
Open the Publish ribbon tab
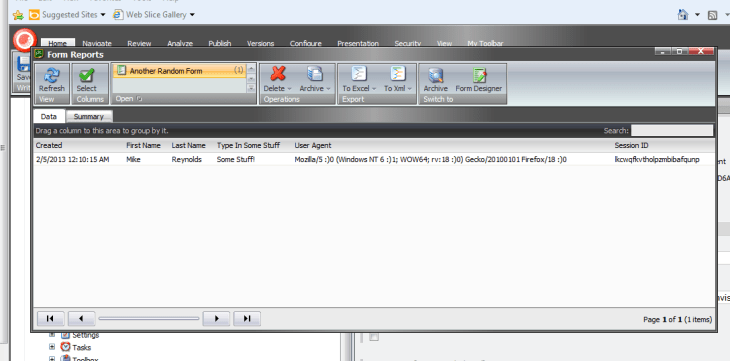coord(220,43)
